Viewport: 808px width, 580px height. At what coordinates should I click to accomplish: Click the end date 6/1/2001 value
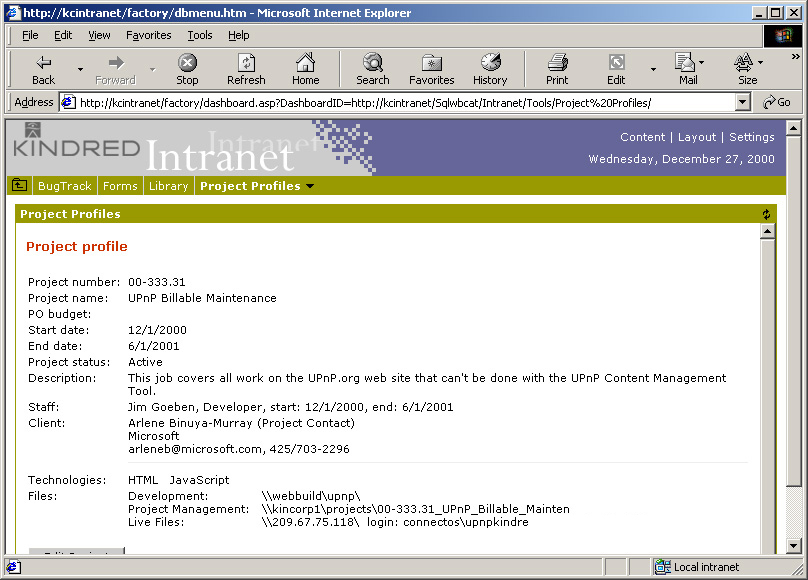154,346
